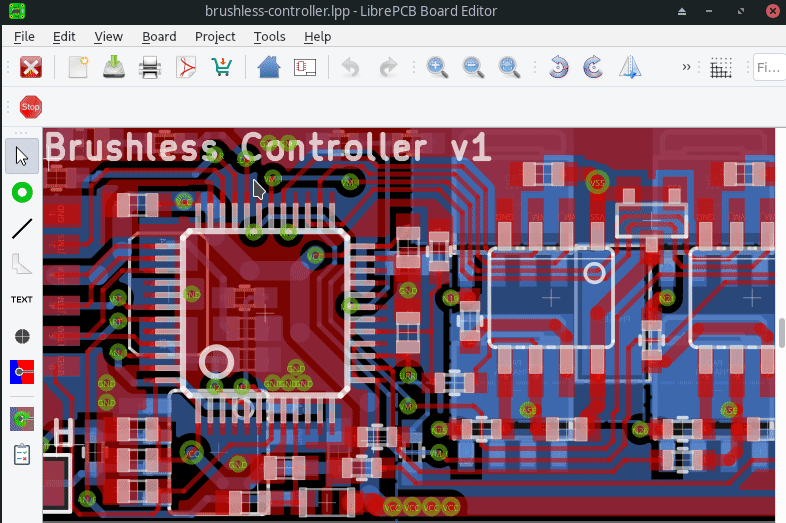Click the VSS via near top right
The image size is (786, 523).
[x=597, y=183]
